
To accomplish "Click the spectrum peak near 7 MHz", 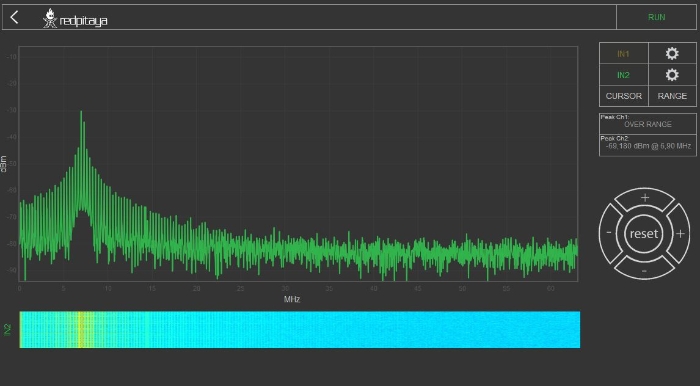I will click(81, 112).
